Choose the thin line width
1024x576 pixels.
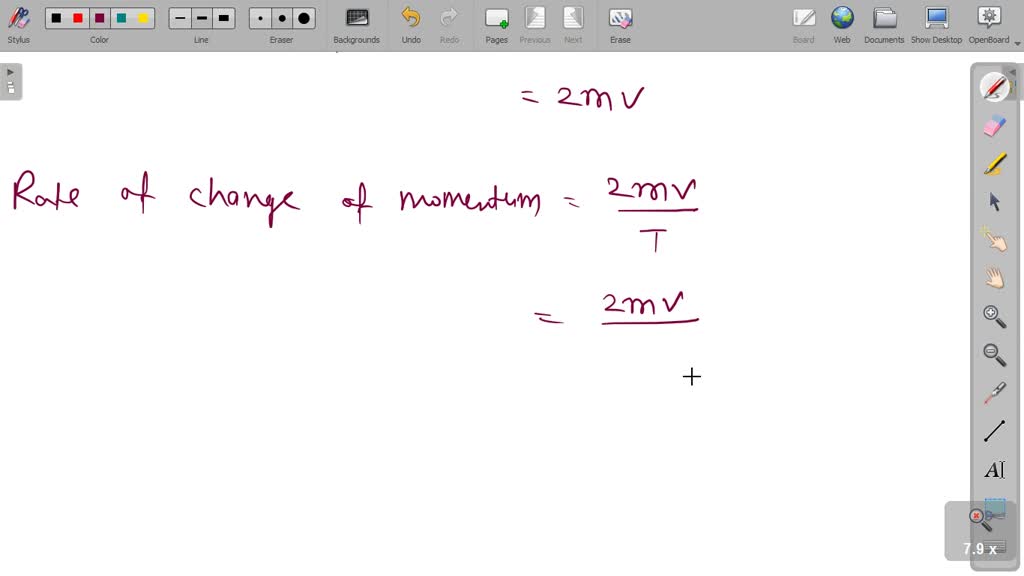click(180, 18)
